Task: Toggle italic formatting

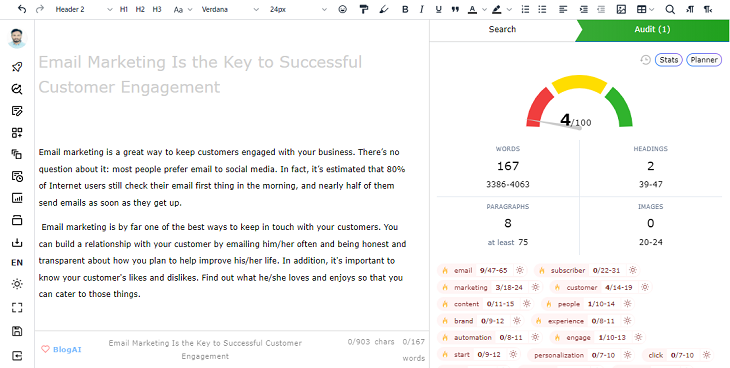Action: click(x=422, y=9)
